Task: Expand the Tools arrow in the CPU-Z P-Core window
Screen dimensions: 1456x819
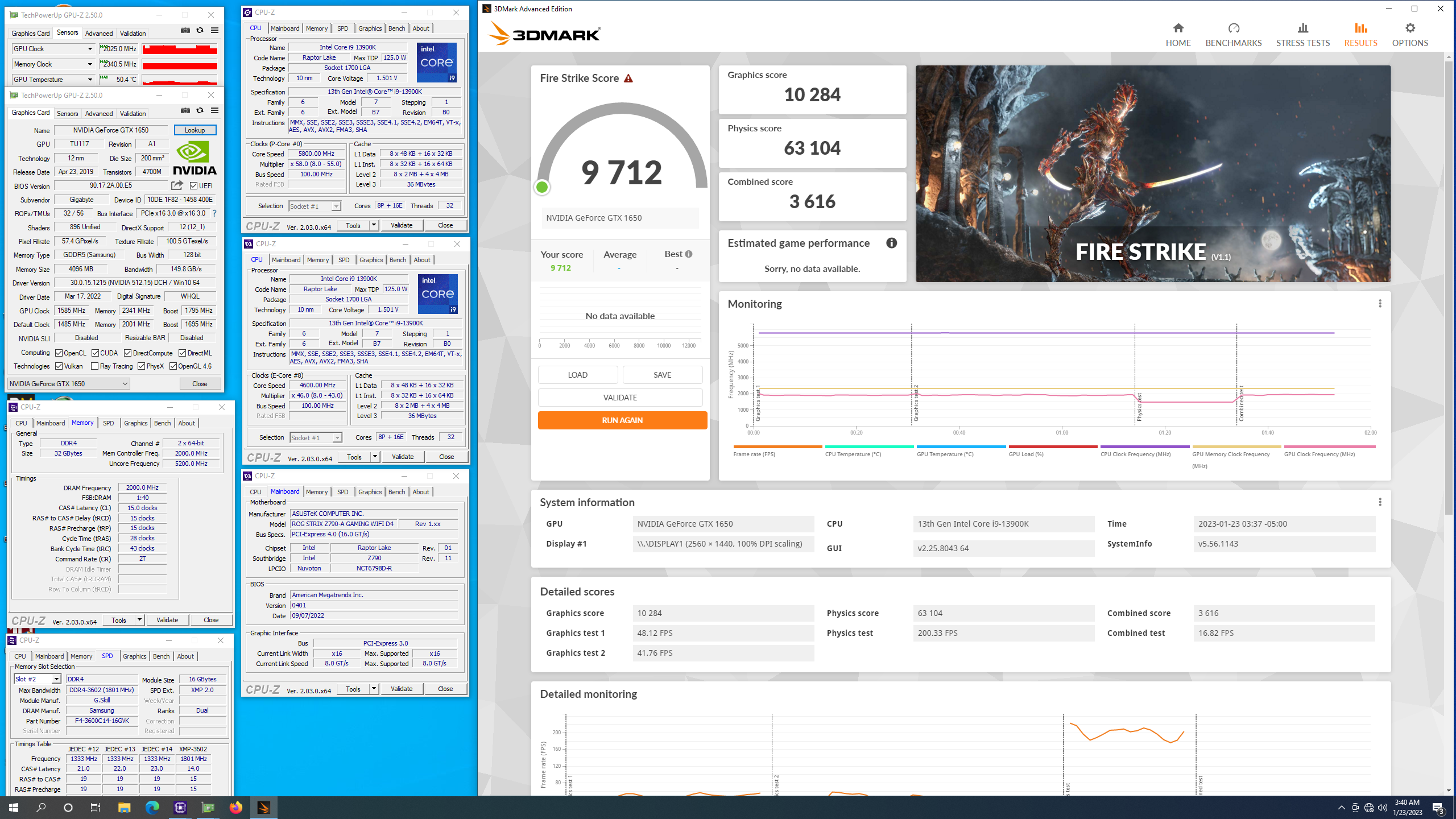Action: (x=374, y=225)
